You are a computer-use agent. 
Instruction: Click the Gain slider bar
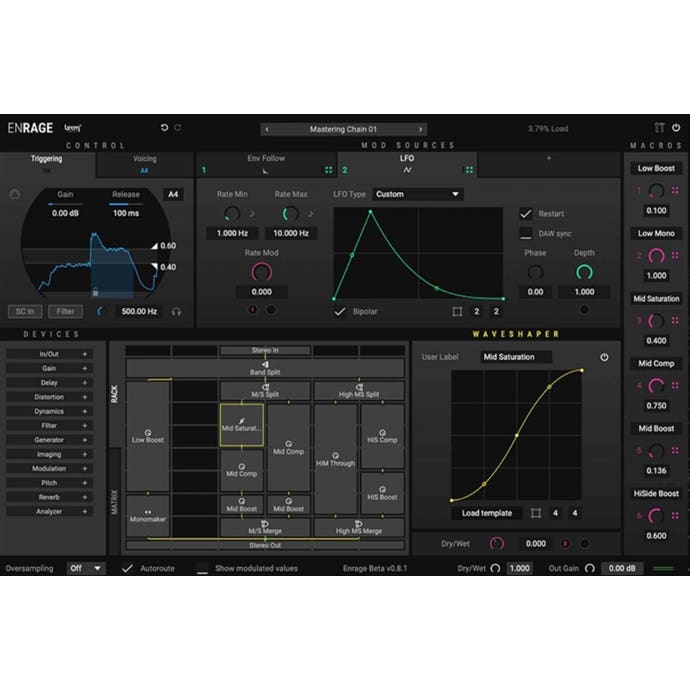pos(65,204)
